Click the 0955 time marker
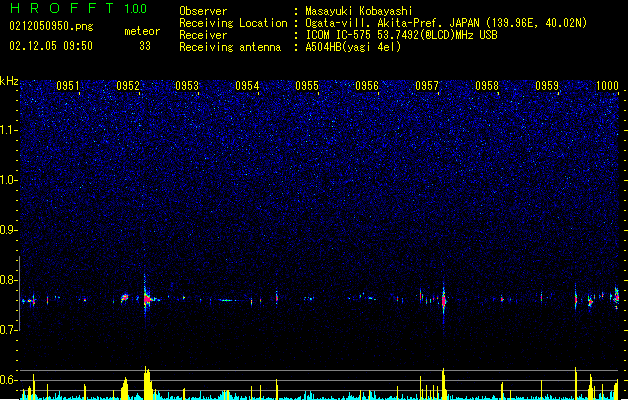This screenshot has height=400, width=629. (307, 86)
